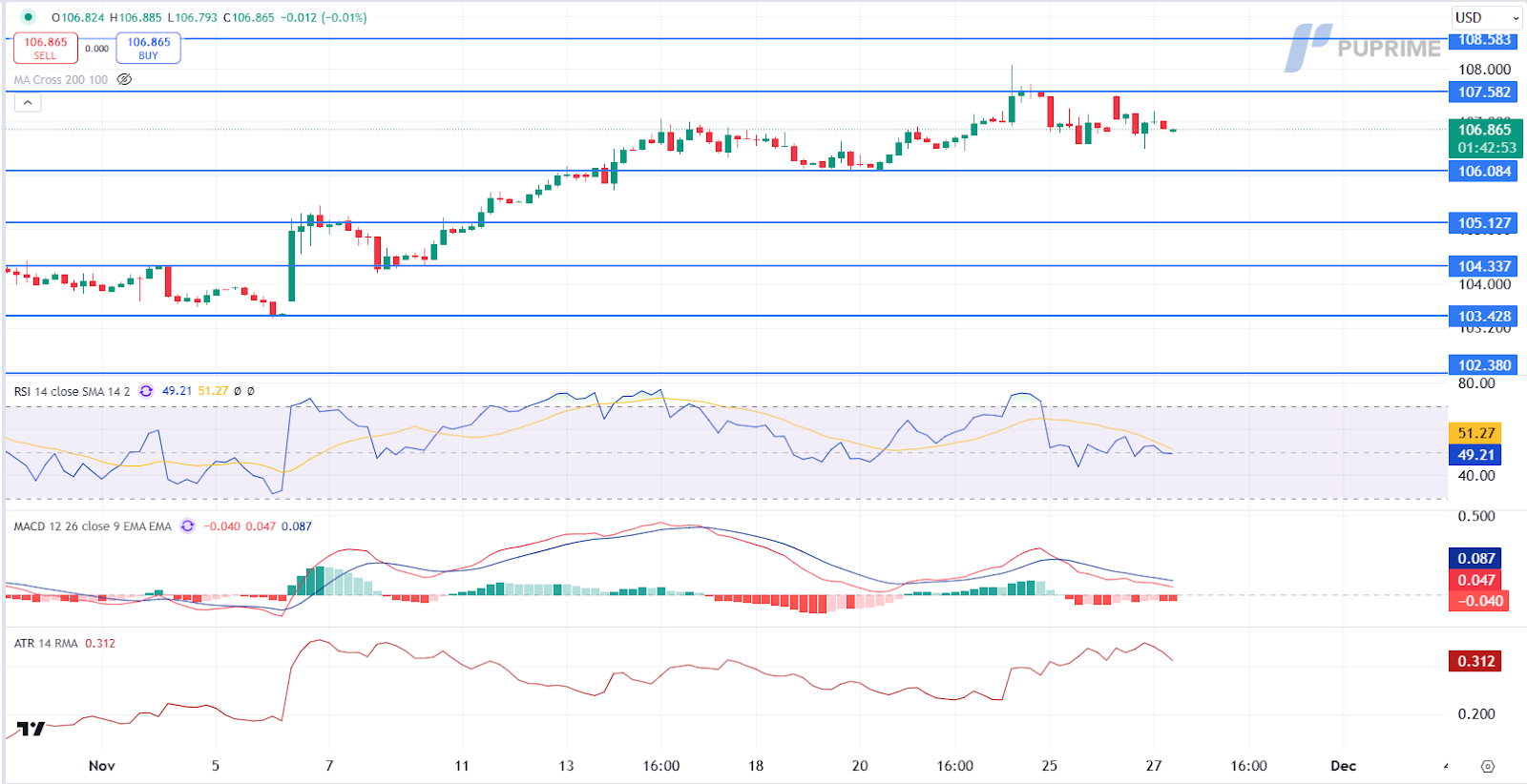This screenshot has height=784, width=1527.
Task: Click the MACD 0.087 value label
Action: [x=1475, y=559]
